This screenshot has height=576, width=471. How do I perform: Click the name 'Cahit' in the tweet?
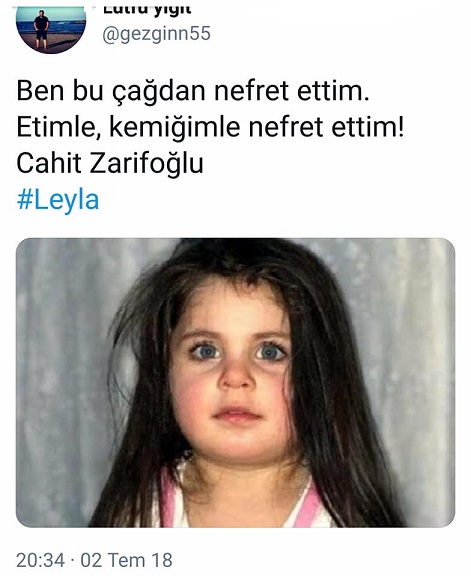click(x=49, y=163)
